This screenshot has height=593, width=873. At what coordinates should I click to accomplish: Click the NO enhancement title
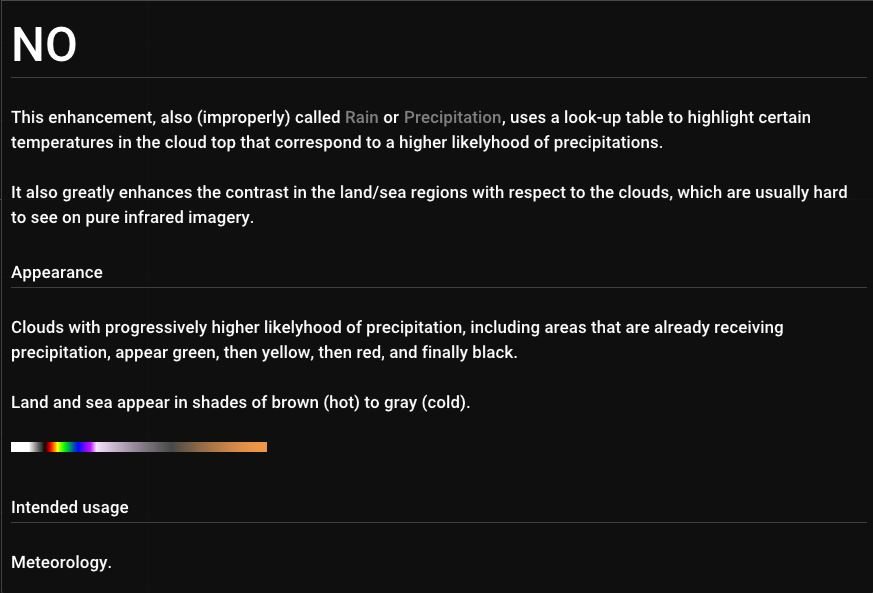[44, 46]
